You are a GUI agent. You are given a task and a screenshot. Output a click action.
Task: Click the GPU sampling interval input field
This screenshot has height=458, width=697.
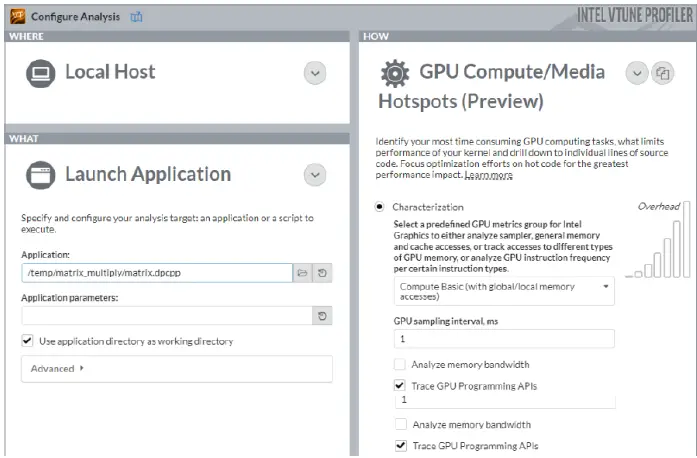click(x=504, y=339)
